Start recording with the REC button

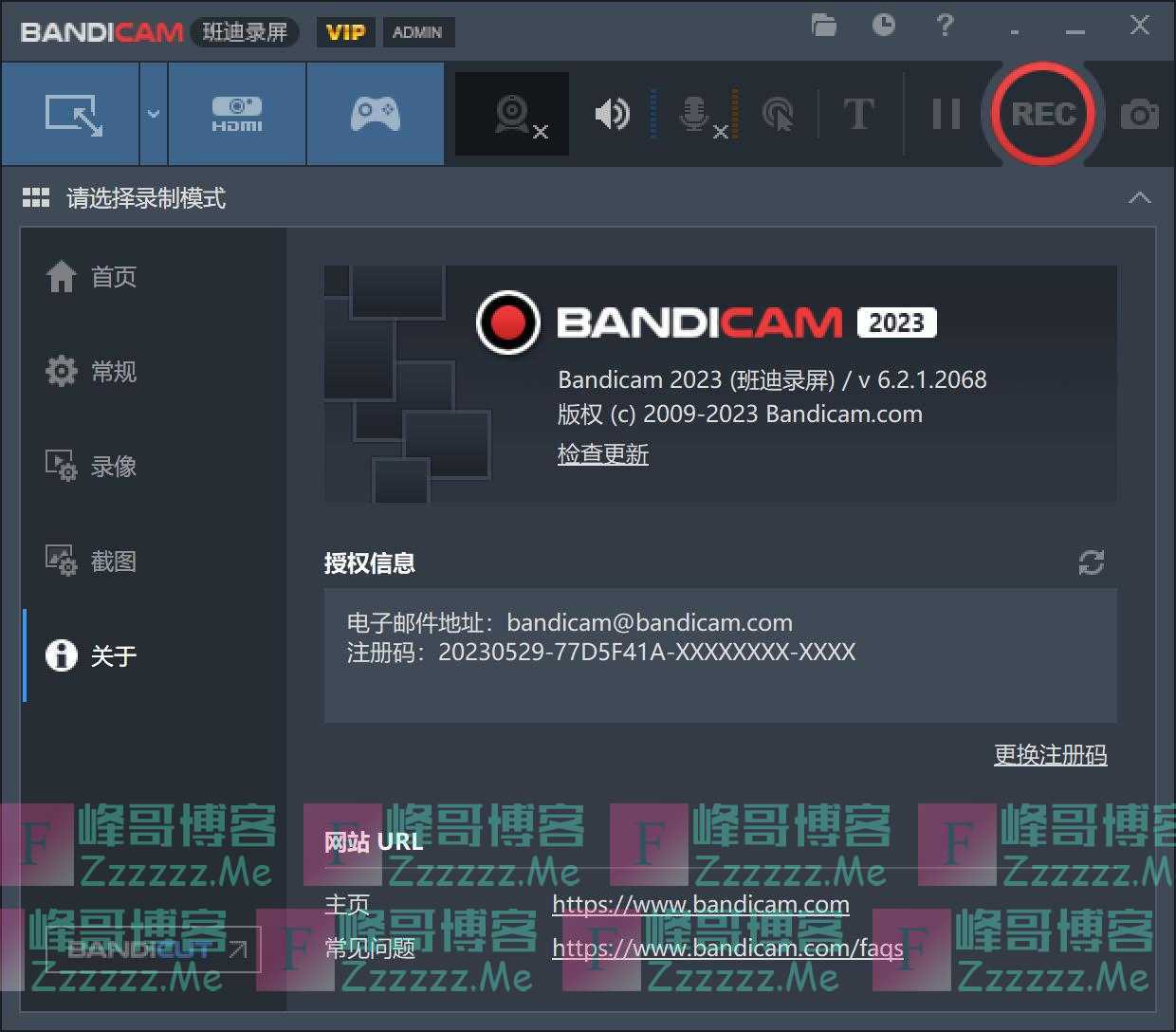coord(1042,115)
